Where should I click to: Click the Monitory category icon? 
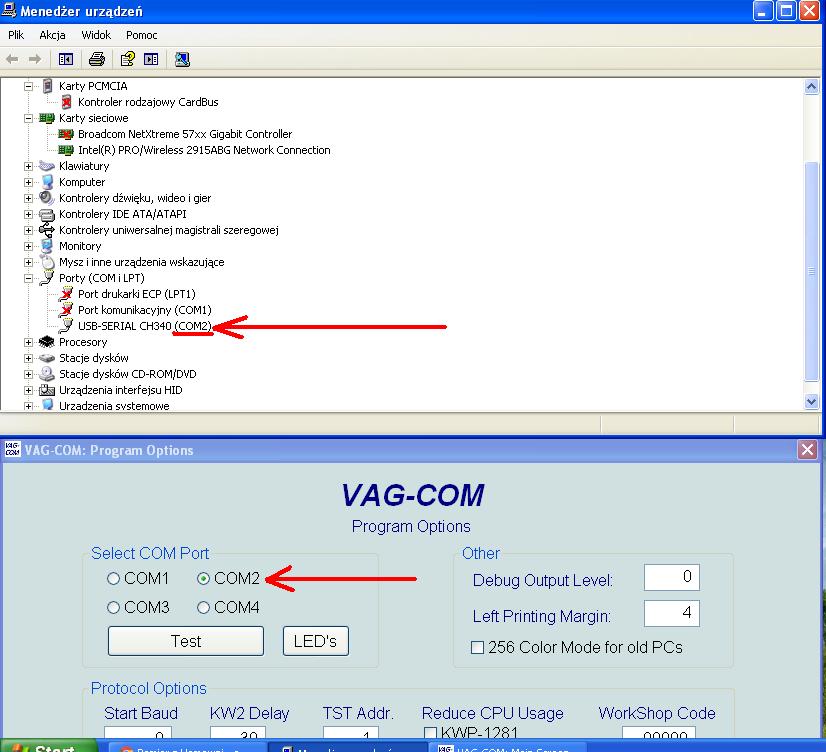click(47, 246)
